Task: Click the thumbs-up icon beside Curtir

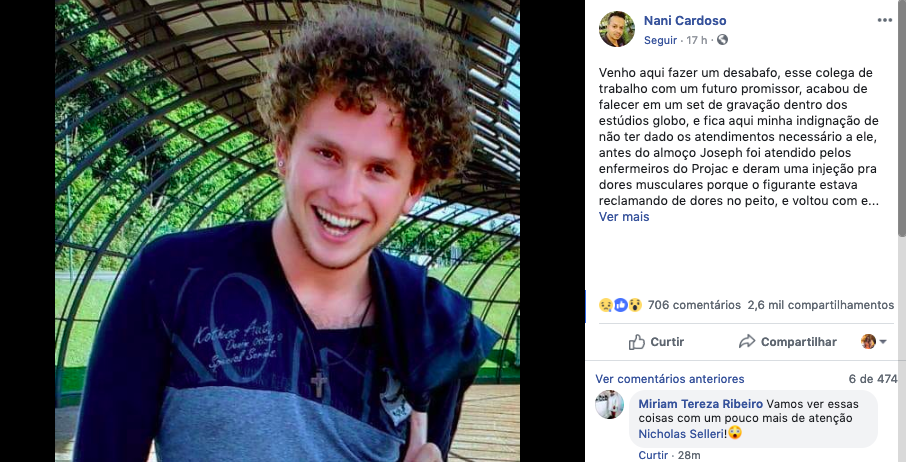Action: tap(637, 342)
